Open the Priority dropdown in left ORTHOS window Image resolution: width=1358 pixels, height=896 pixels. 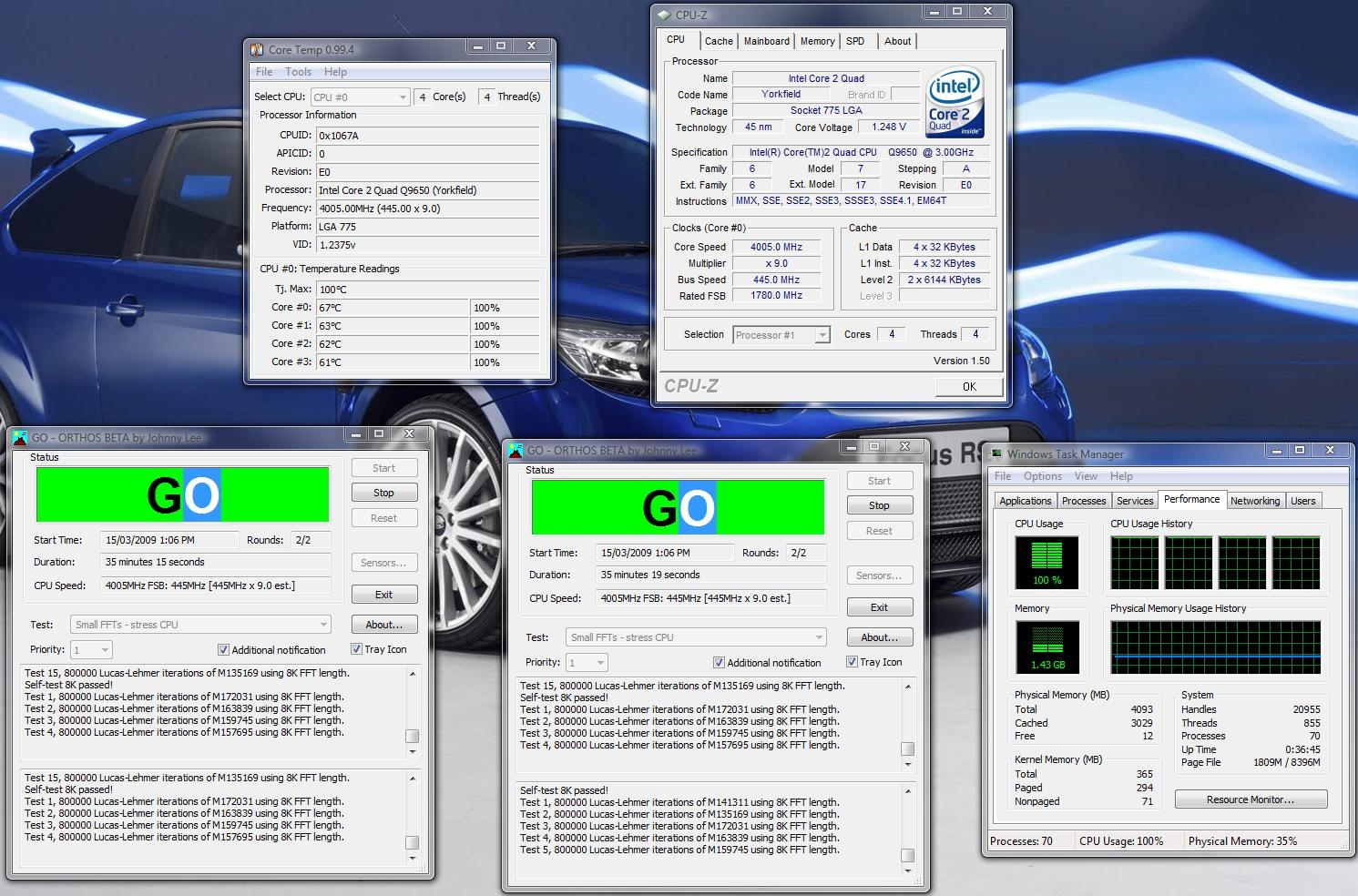coord(92,650)
